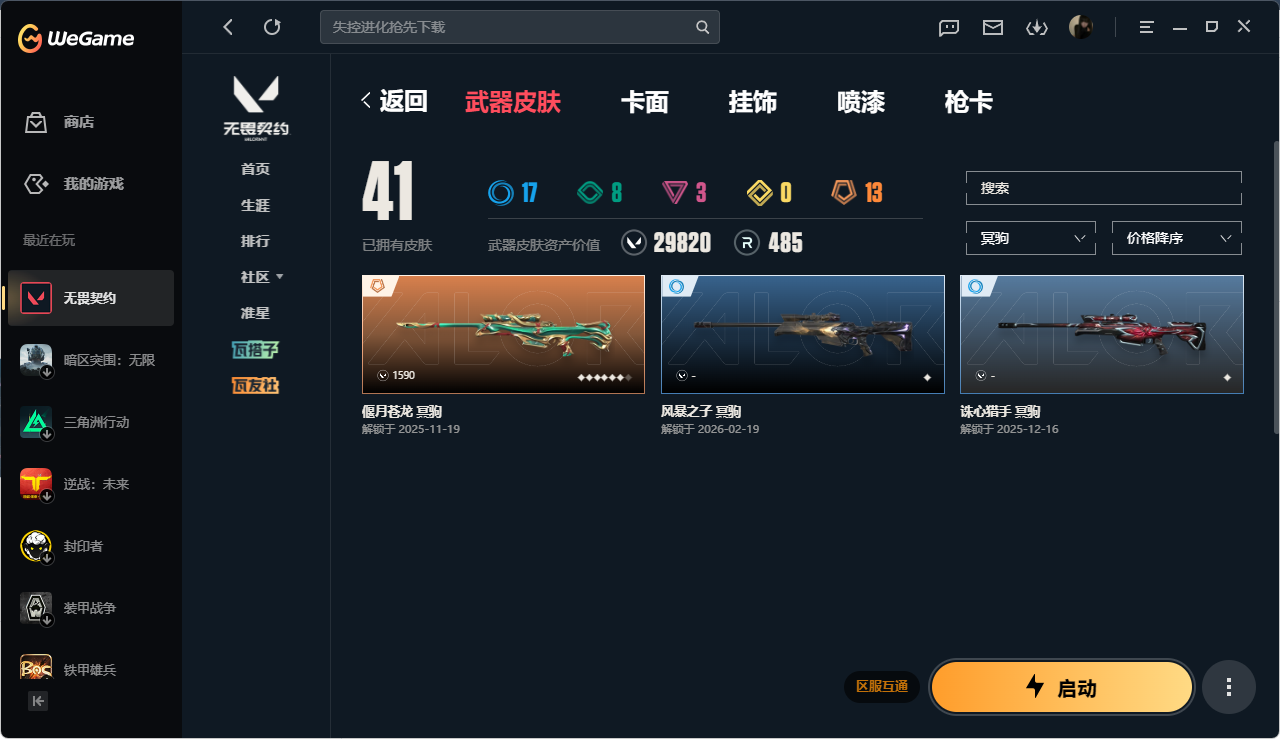The height and width of the screenshot is (739, 1280).
Task: Click the Radianite icon beside 485
Action: [x=747, y=243]
